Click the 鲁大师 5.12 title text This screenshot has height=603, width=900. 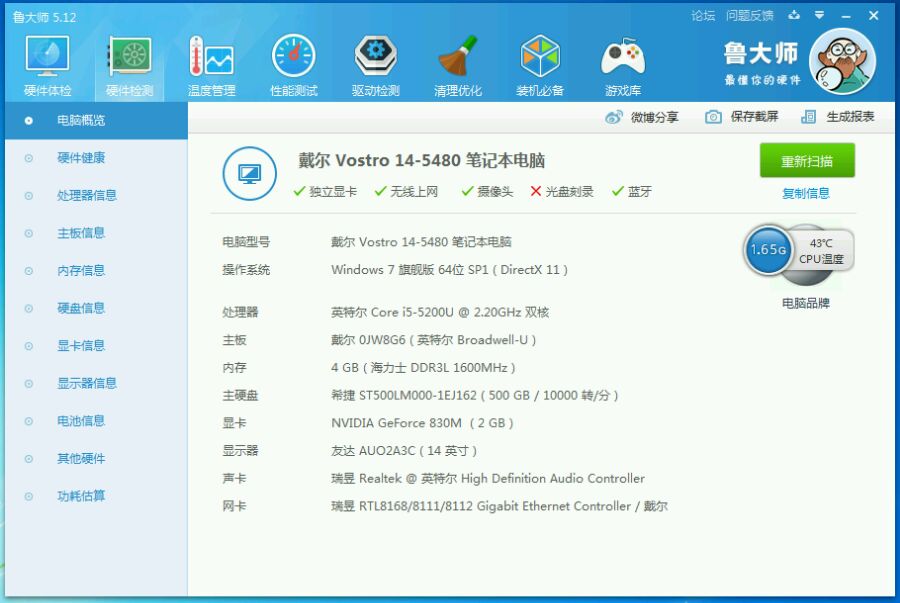[x=44, y=17]
